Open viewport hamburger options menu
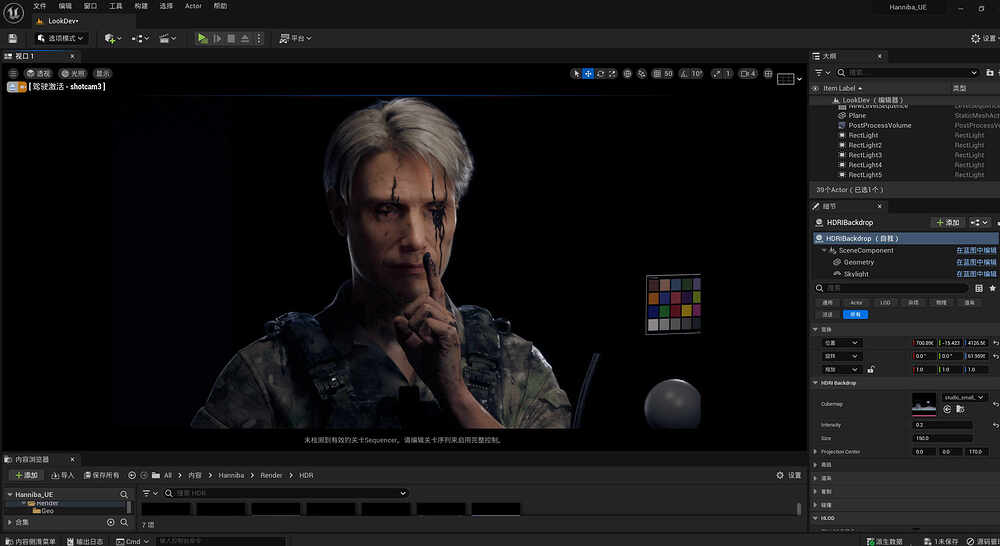 pos(13,73)
